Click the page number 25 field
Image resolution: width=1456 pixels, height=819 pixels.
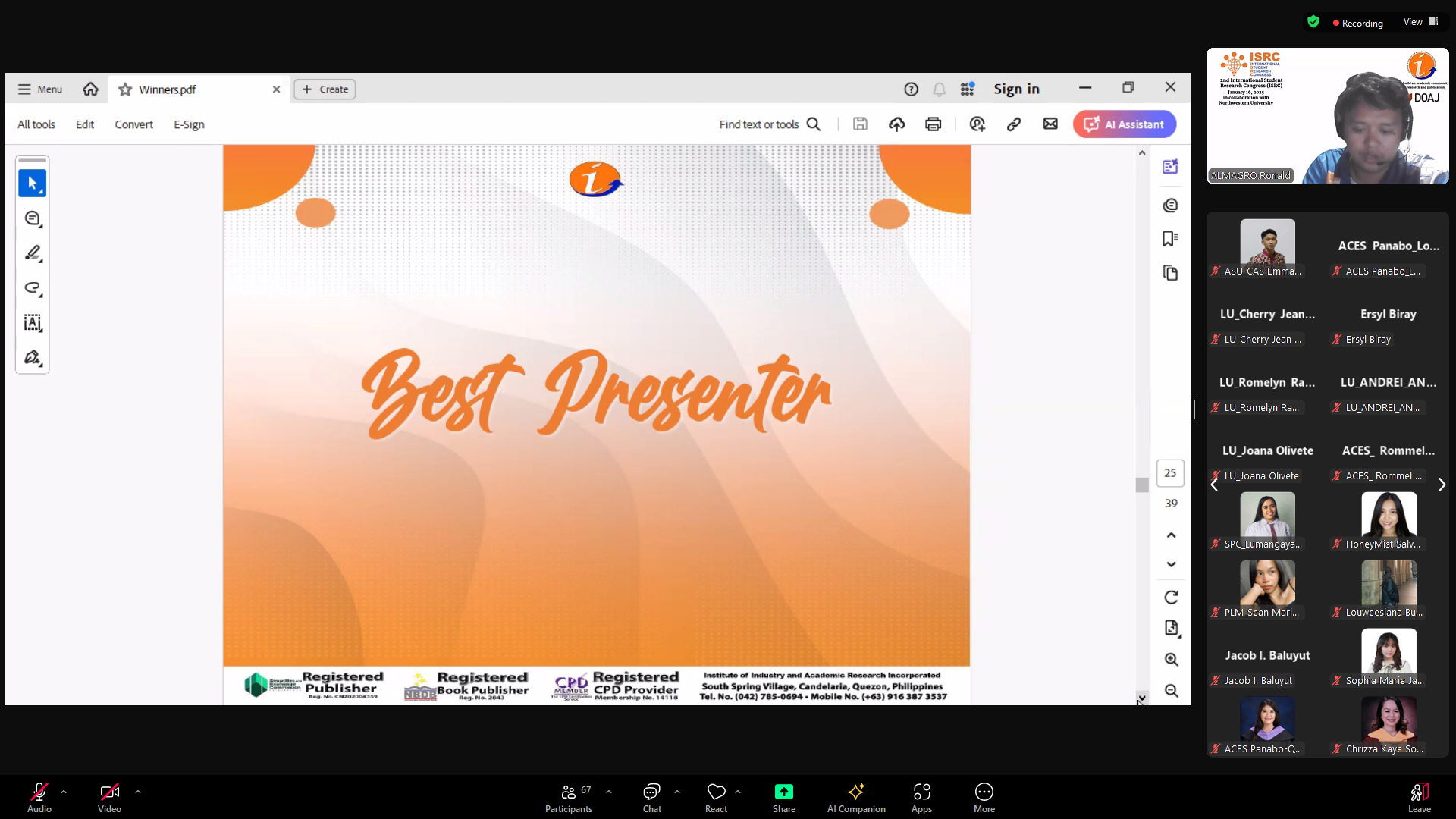1170,473
